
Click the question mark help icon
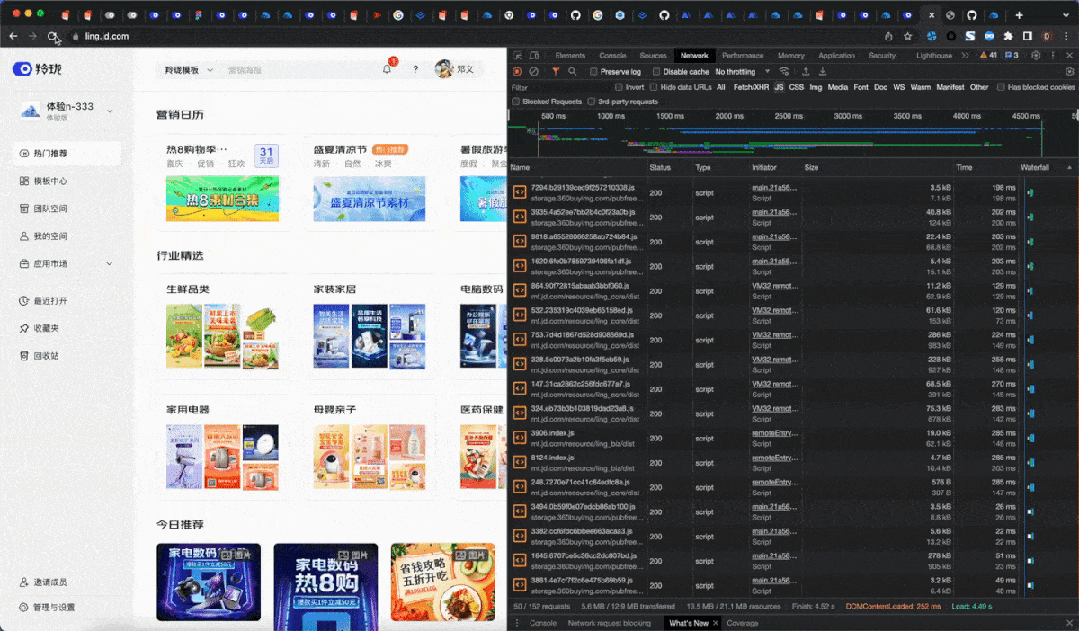point(416,69)
